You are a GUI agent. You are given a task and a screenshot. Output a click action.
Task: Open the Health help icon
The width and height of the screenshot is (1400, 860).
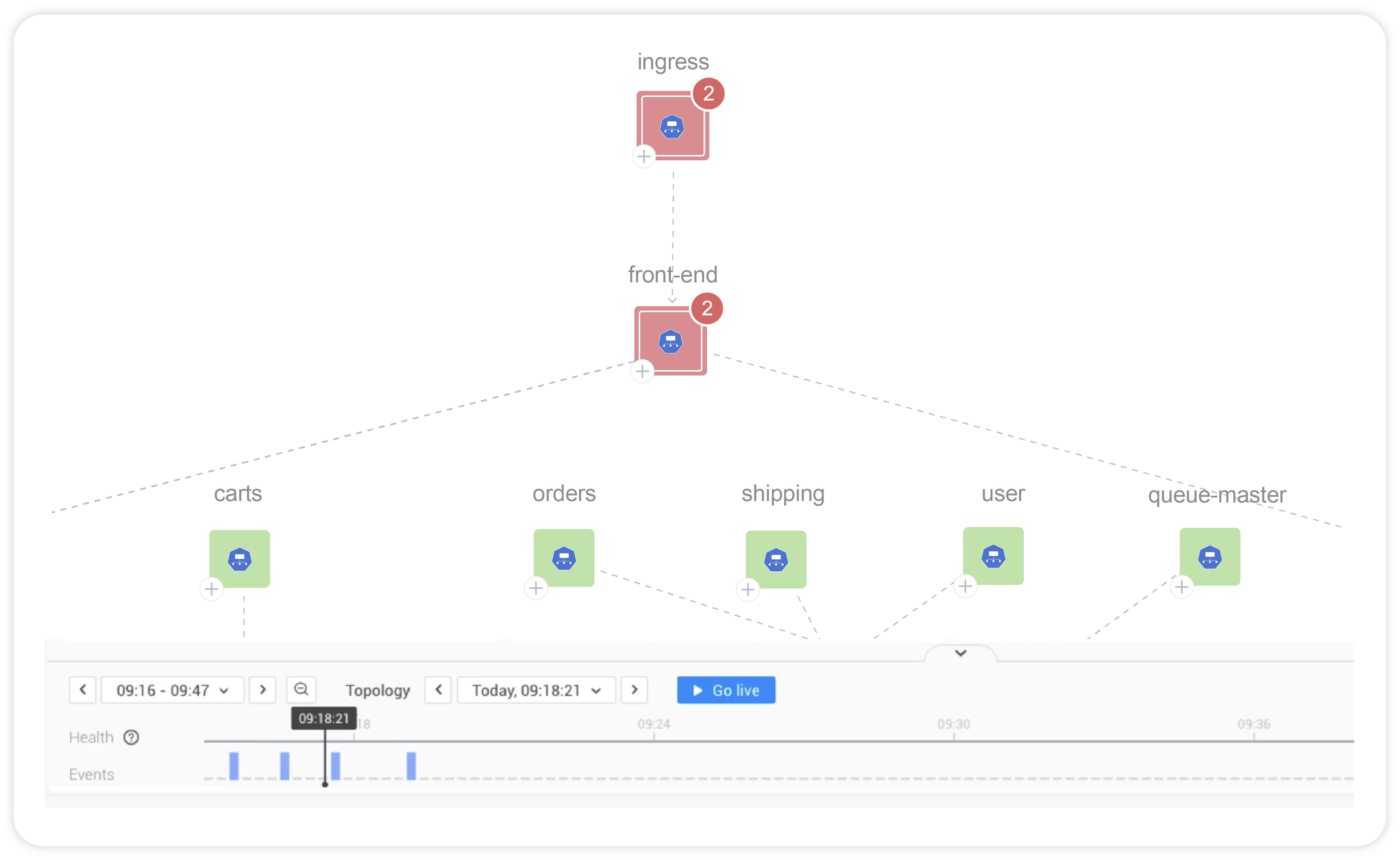click(132, 737)
